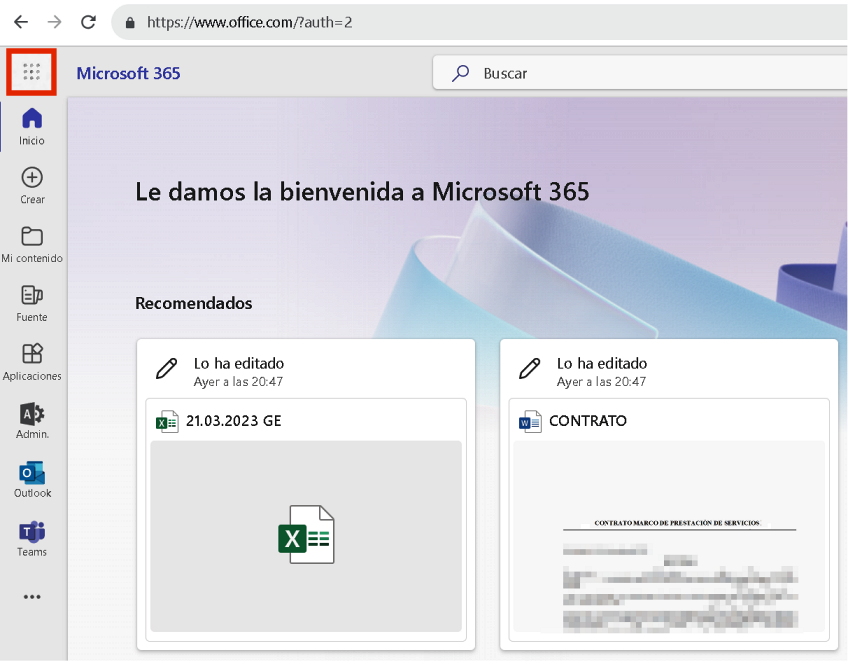Go back in the browser

(x=21, y=22)
